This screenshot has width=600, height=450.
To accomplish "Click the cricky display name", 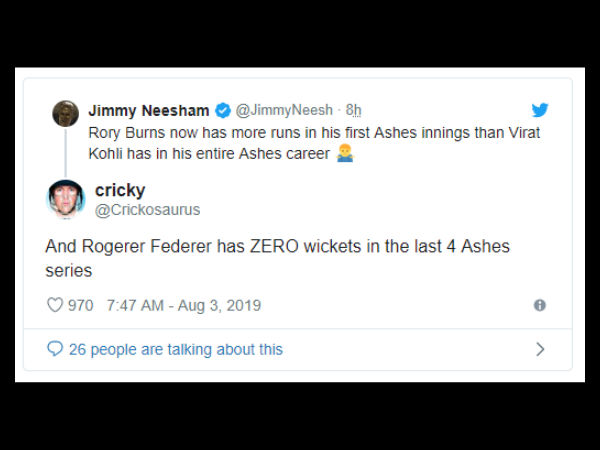I will point(120,189).
